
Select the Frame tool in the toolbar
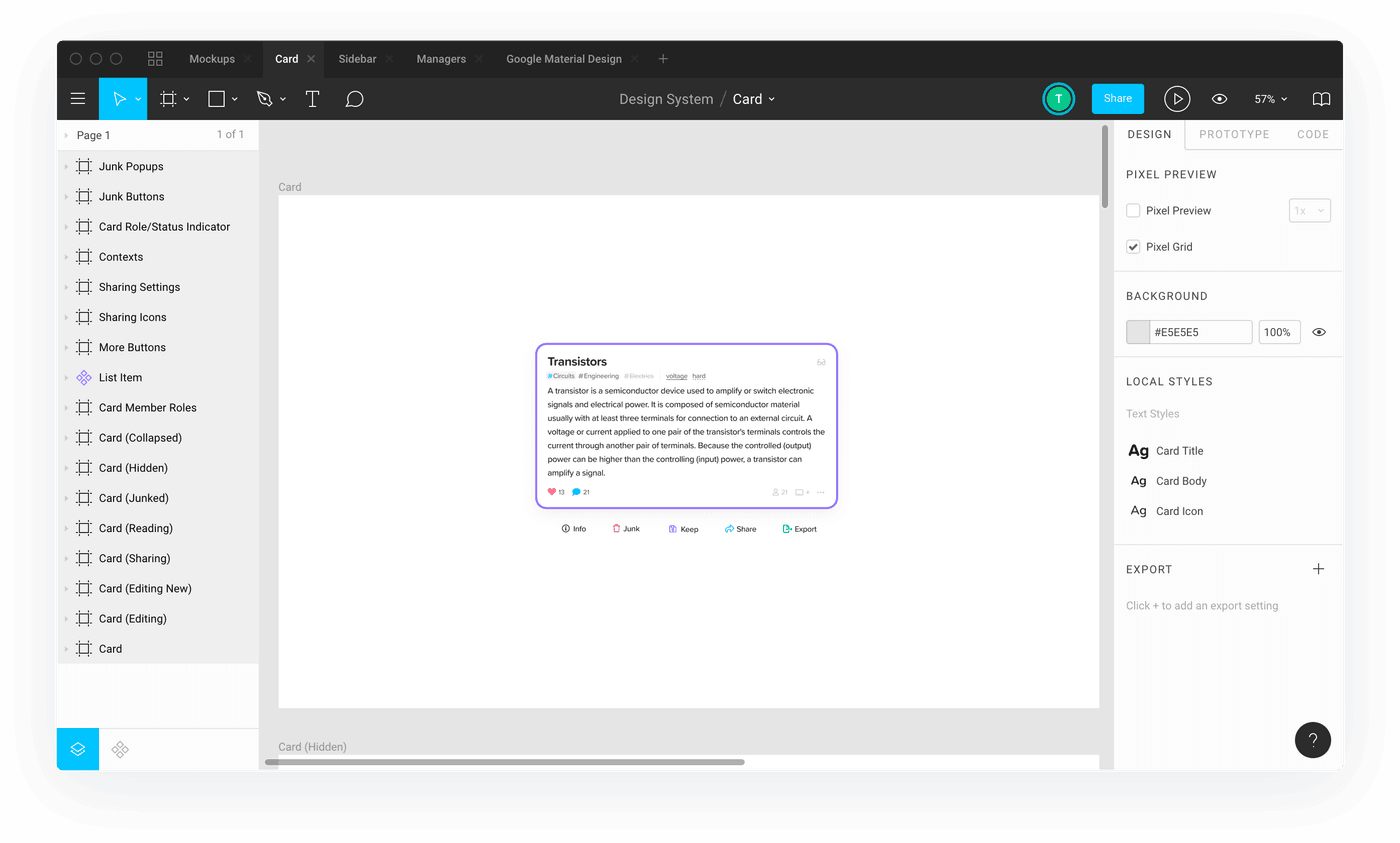pyautogui.click(x=168, y=98)
